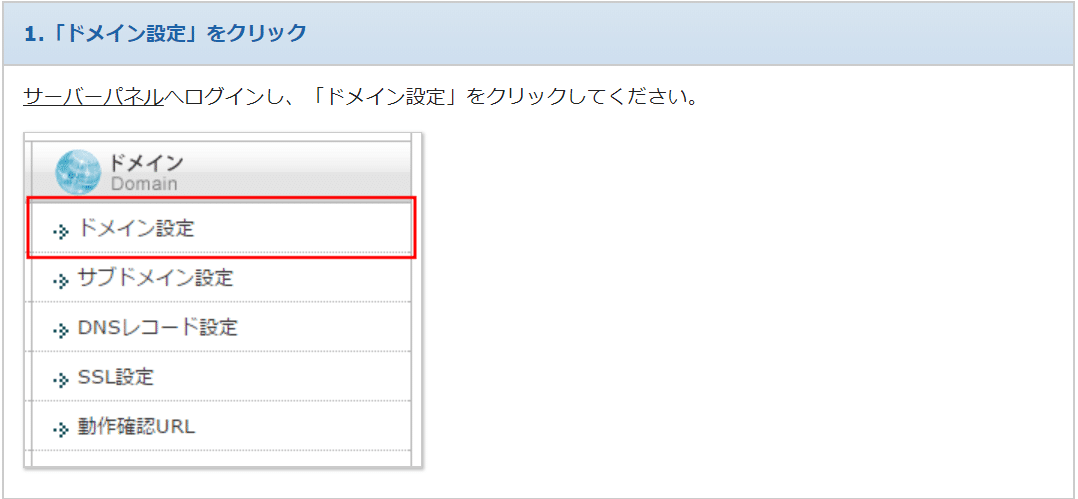
Task: Click the empty row below 動作確認URL
Action: 222,458
